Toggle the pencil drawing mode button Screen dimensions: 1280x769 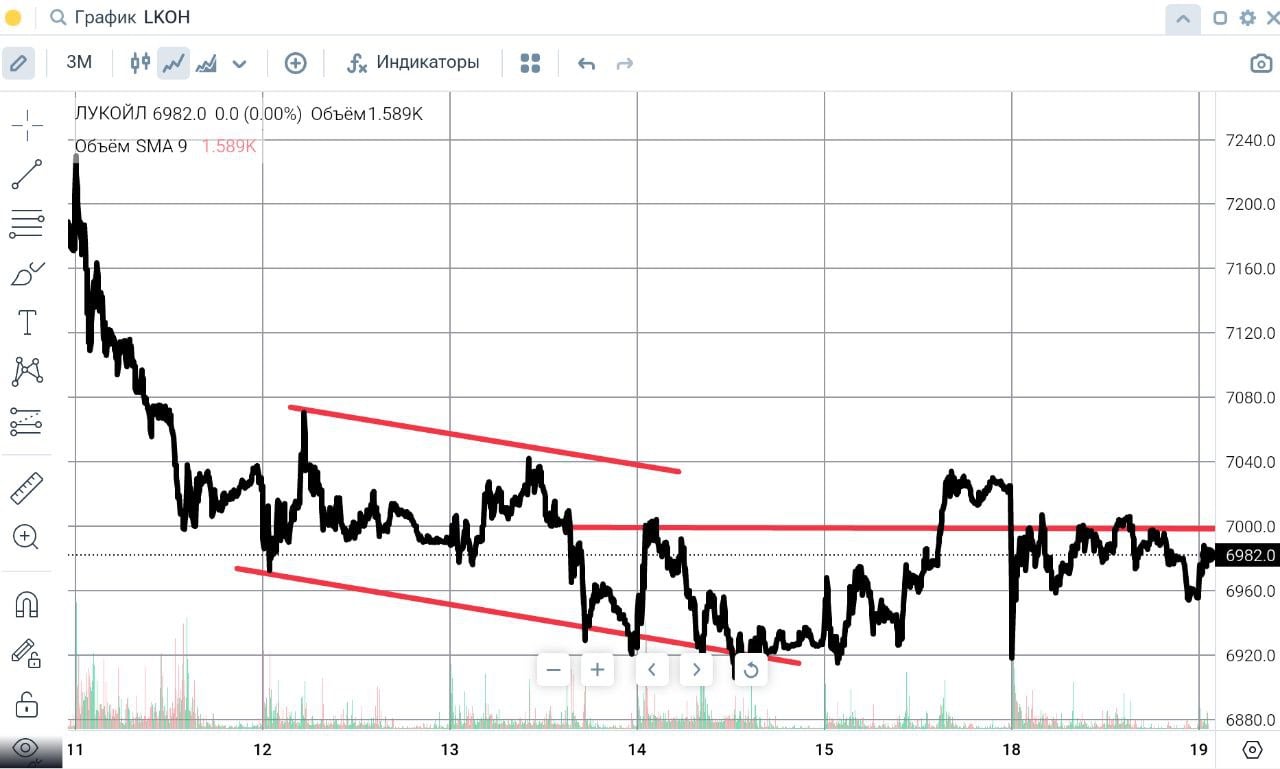tap(17, 63)
